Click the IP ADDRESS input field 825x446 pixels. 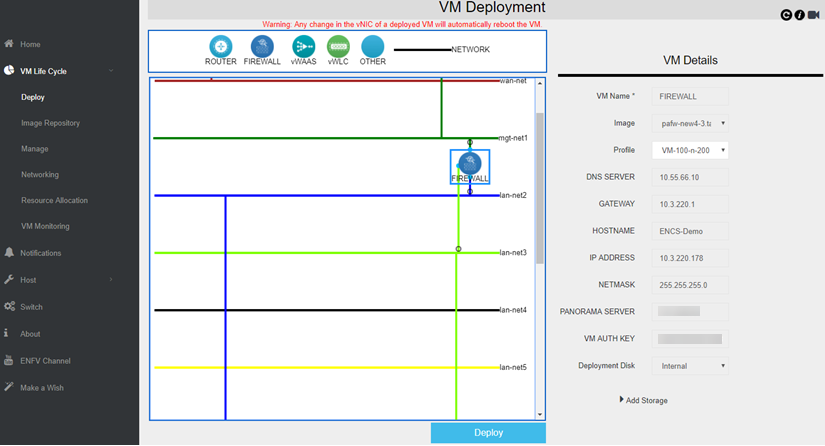[689, 258]
